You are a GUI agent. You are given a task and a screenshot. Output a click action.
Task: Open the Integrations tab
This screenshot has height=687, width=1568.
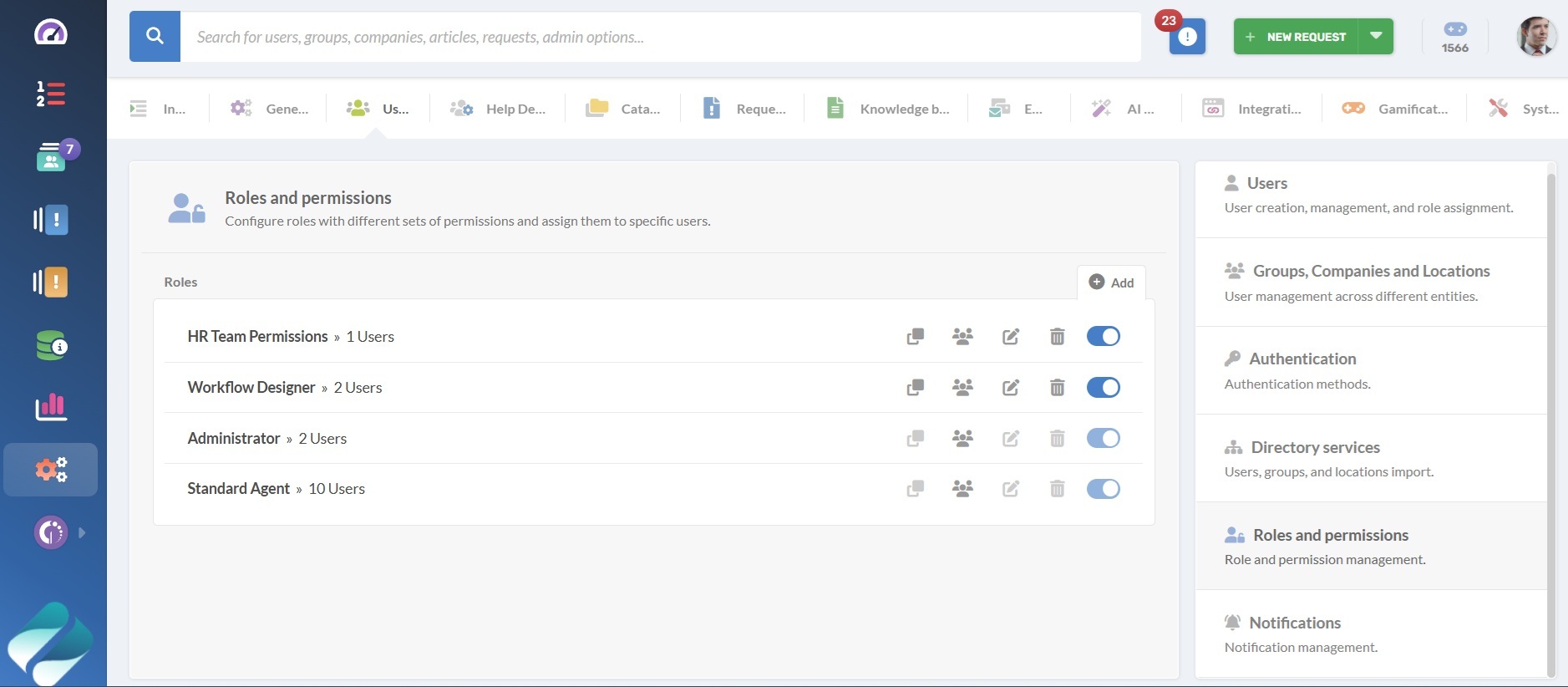pyautogui.click(x=1251, y=109)
